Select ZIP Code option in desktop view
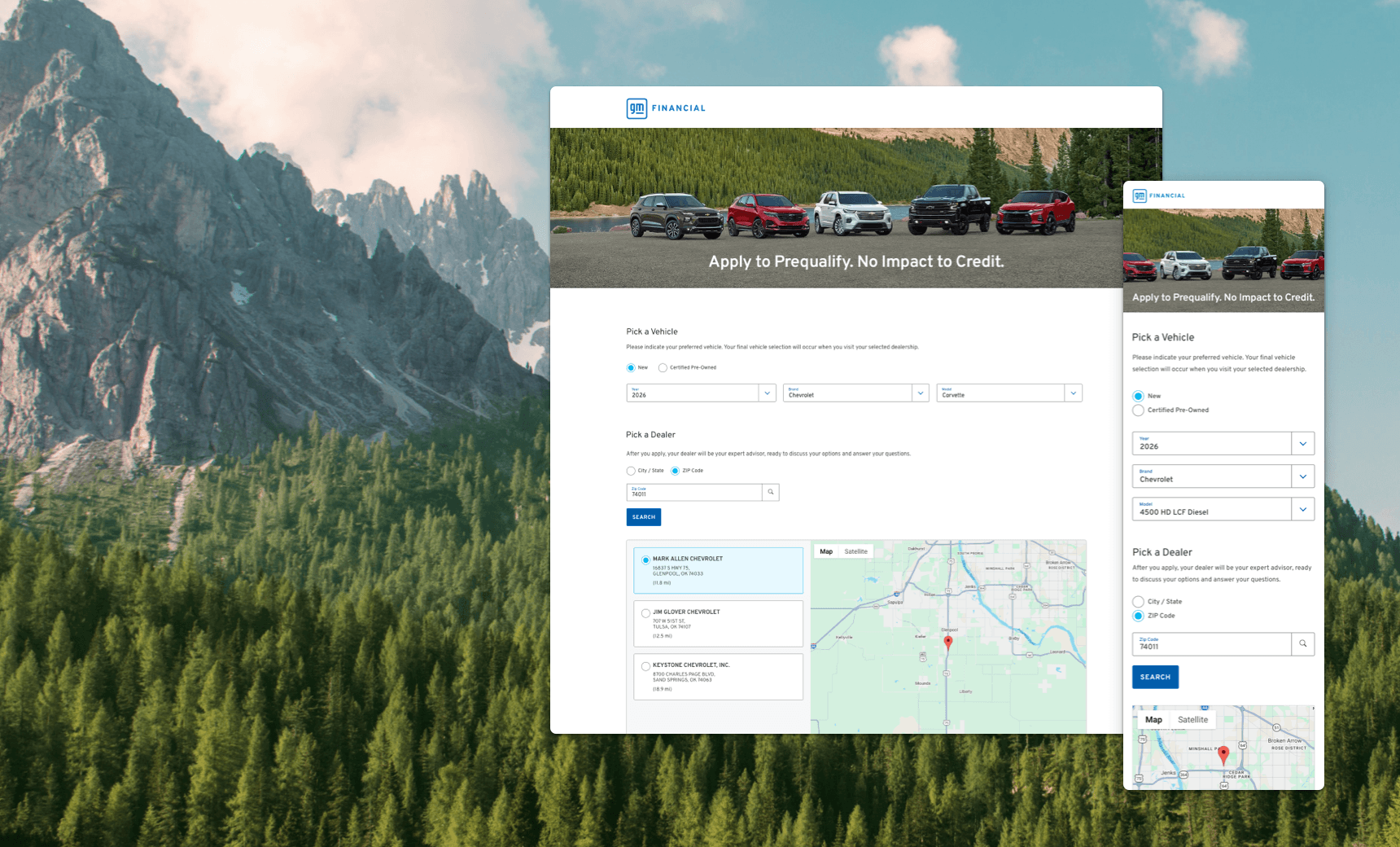This screenshot has height=847, width=1400. [675, 471]
